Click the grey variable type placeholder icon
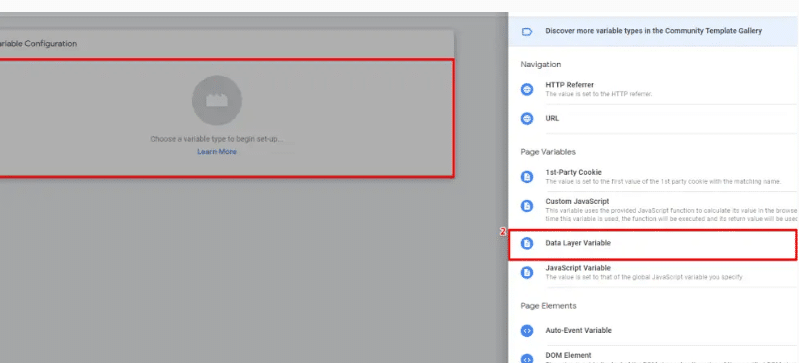 coord(217,100)
